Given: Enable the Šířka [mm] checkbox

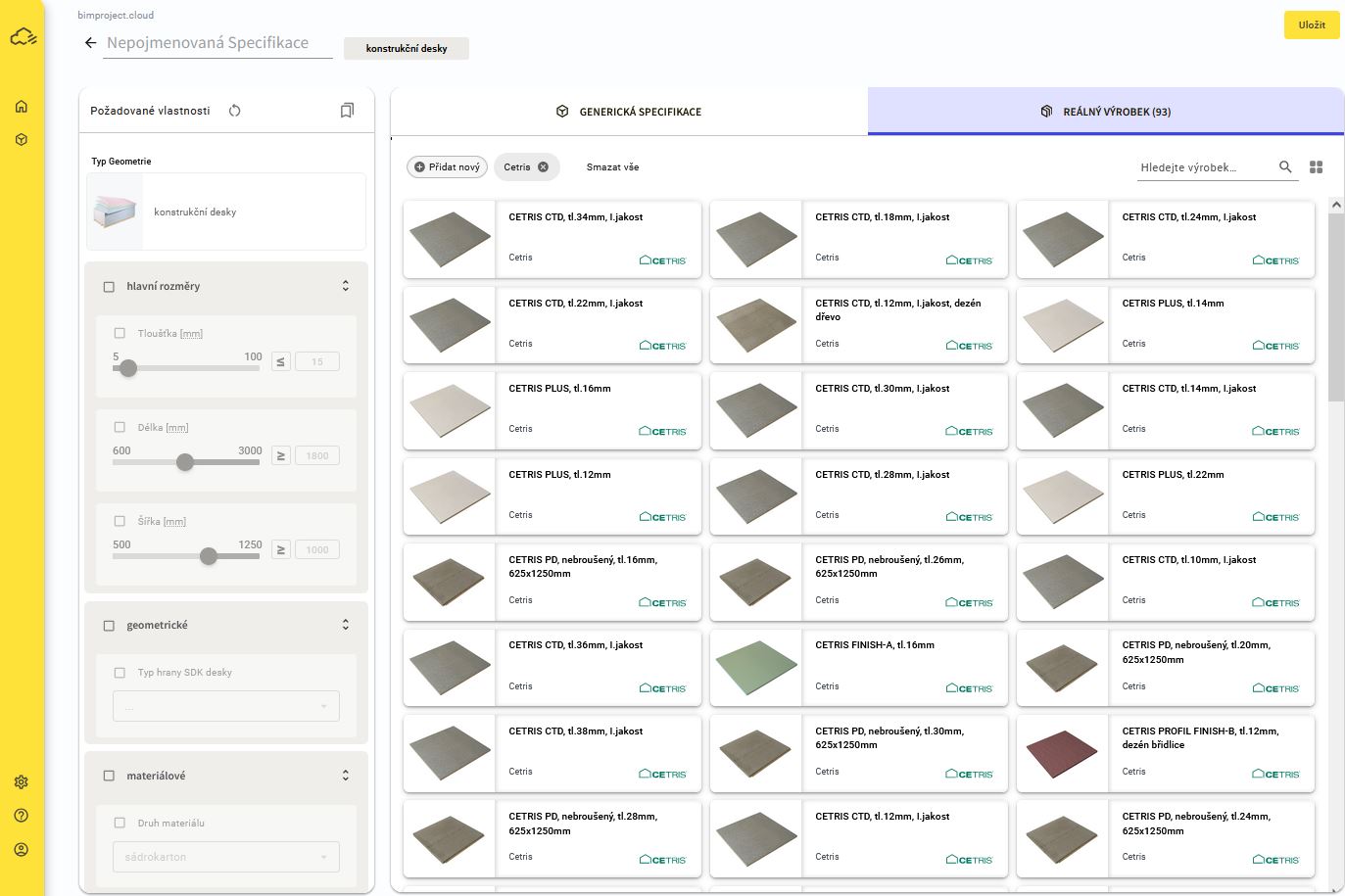Looking at the screenshot, I should (x=120, y=521).
